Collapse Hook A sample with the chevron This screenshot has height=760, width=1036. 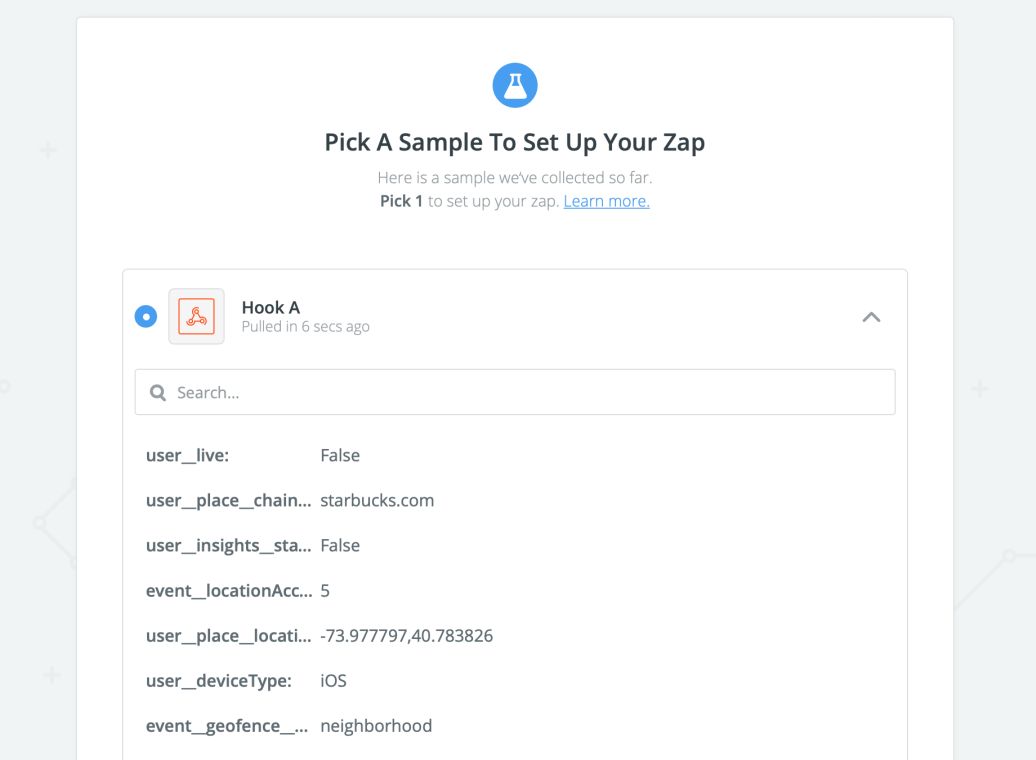coord(871,317)
